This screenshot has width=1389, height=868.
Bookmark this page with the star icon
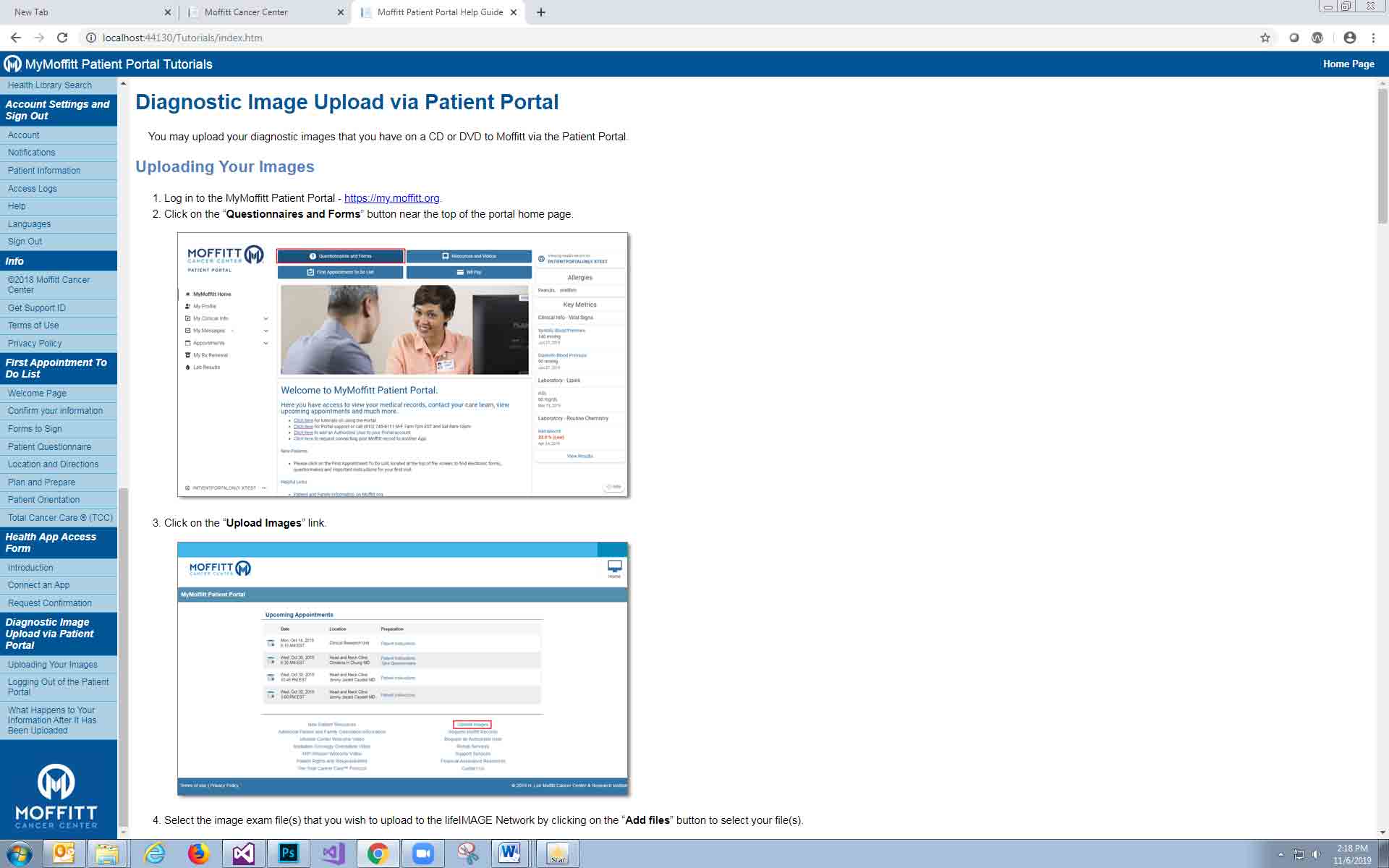[1265, 38]
